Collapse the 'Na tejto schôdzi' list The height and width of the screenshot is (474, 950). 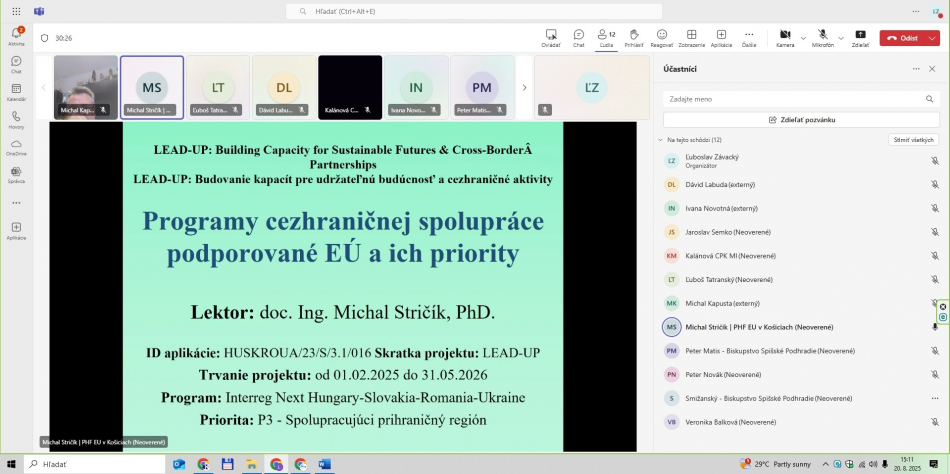click(660, 140)
